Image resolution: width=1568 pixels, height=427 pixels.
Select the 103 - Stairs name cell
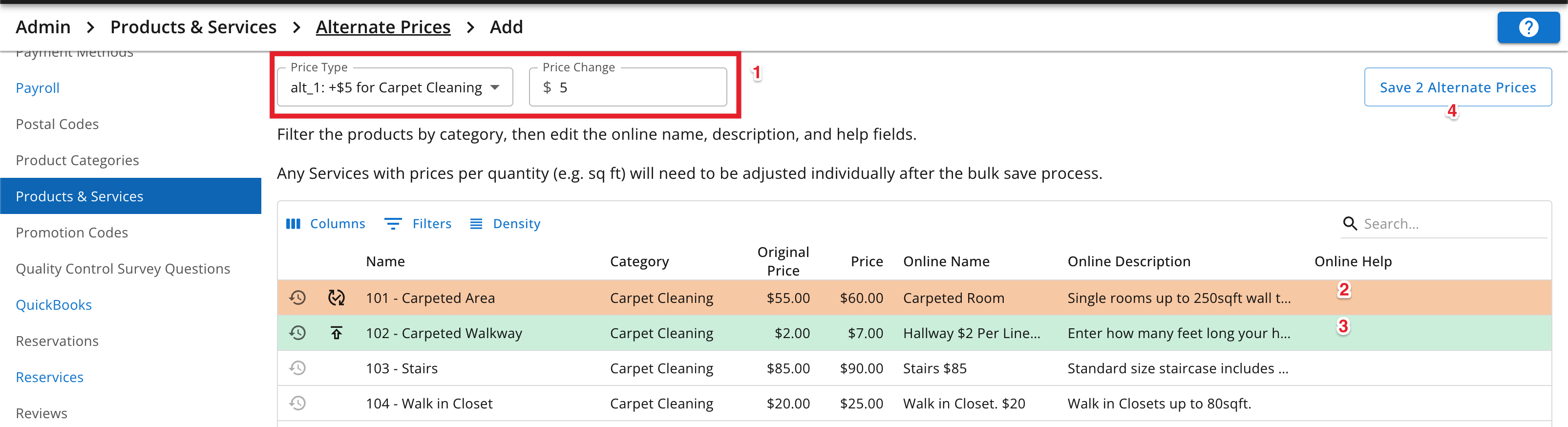click(x=402, y=368)
